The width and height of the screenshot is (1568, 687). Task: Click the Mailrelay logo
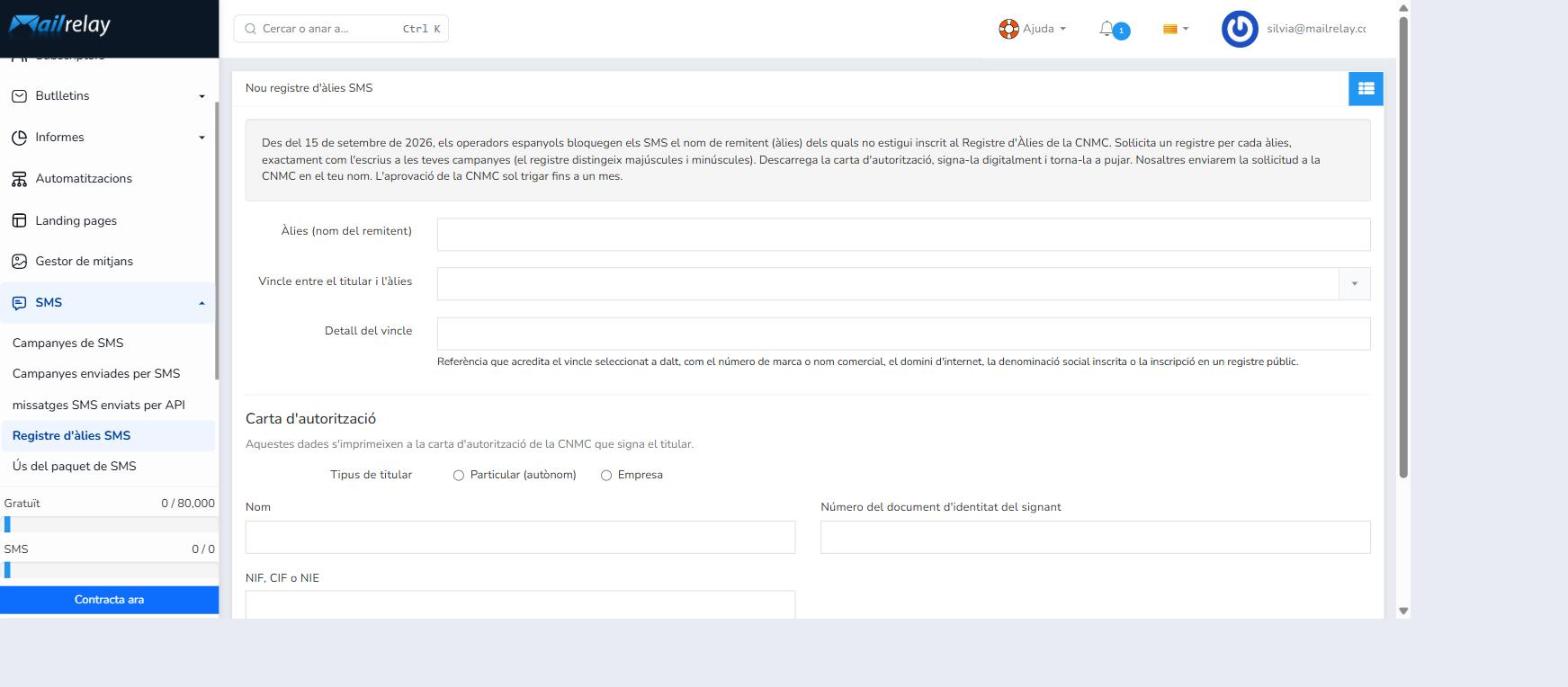click(x=59, y=25)
